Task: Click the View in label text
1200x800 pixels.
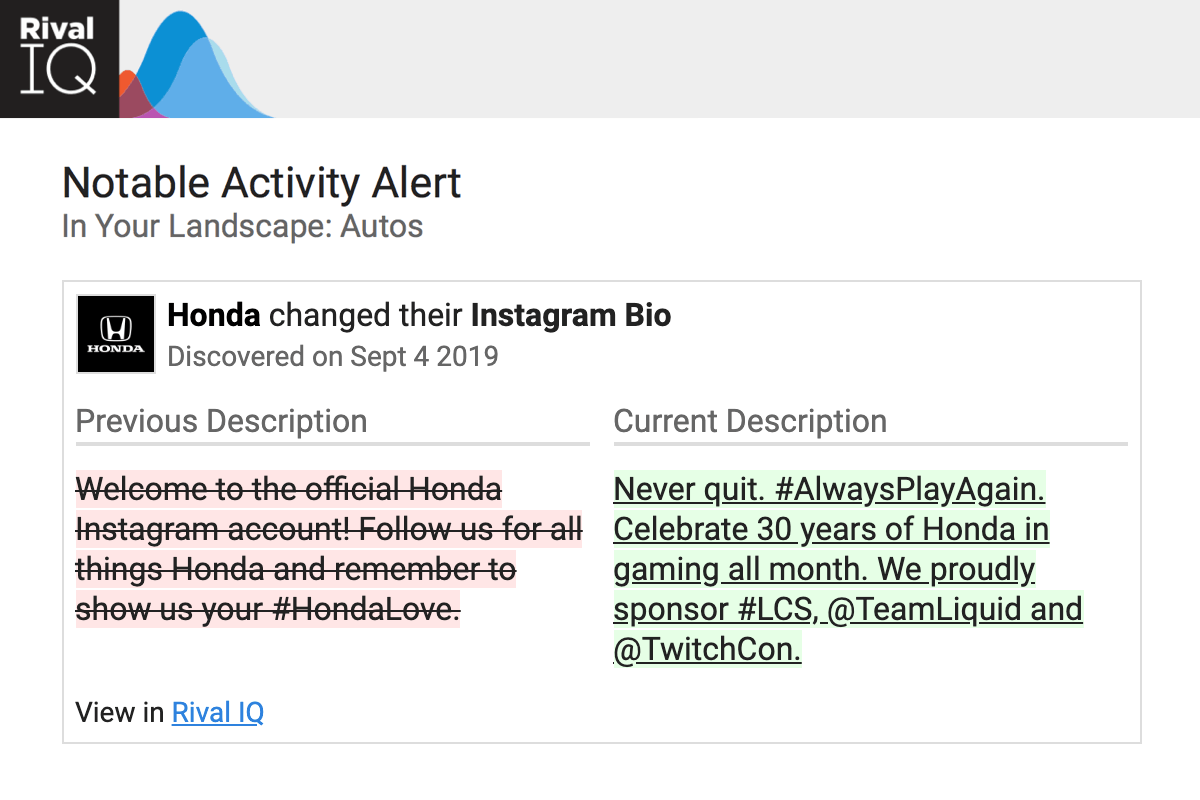Action: (x=119, y=712)
